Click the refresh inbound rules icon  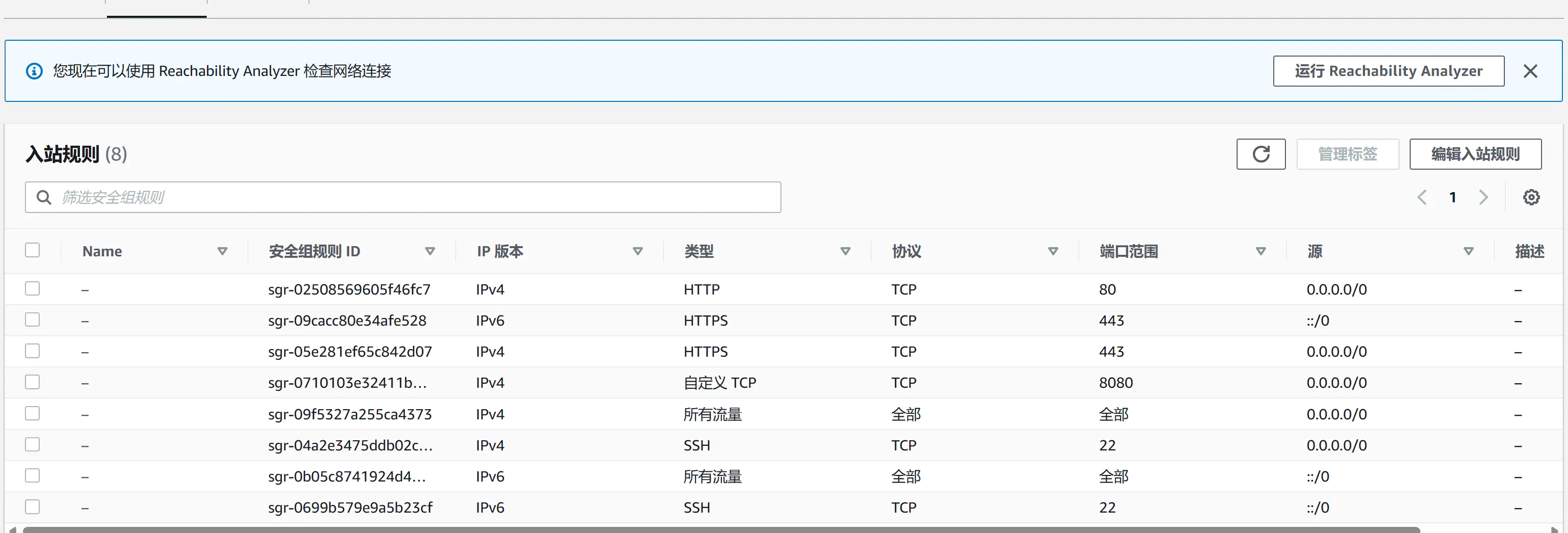(1260, 154)
